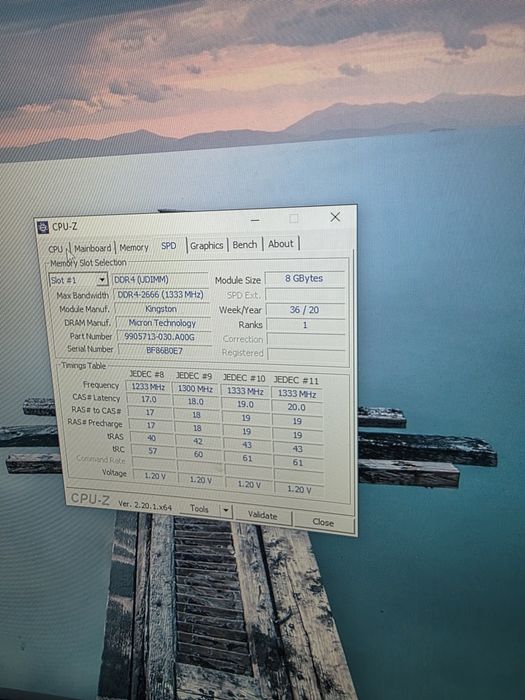The height and width of the screenshot is (700, 525).
Task: Switch to the Bench tab
Action: [x=245, y=245]
